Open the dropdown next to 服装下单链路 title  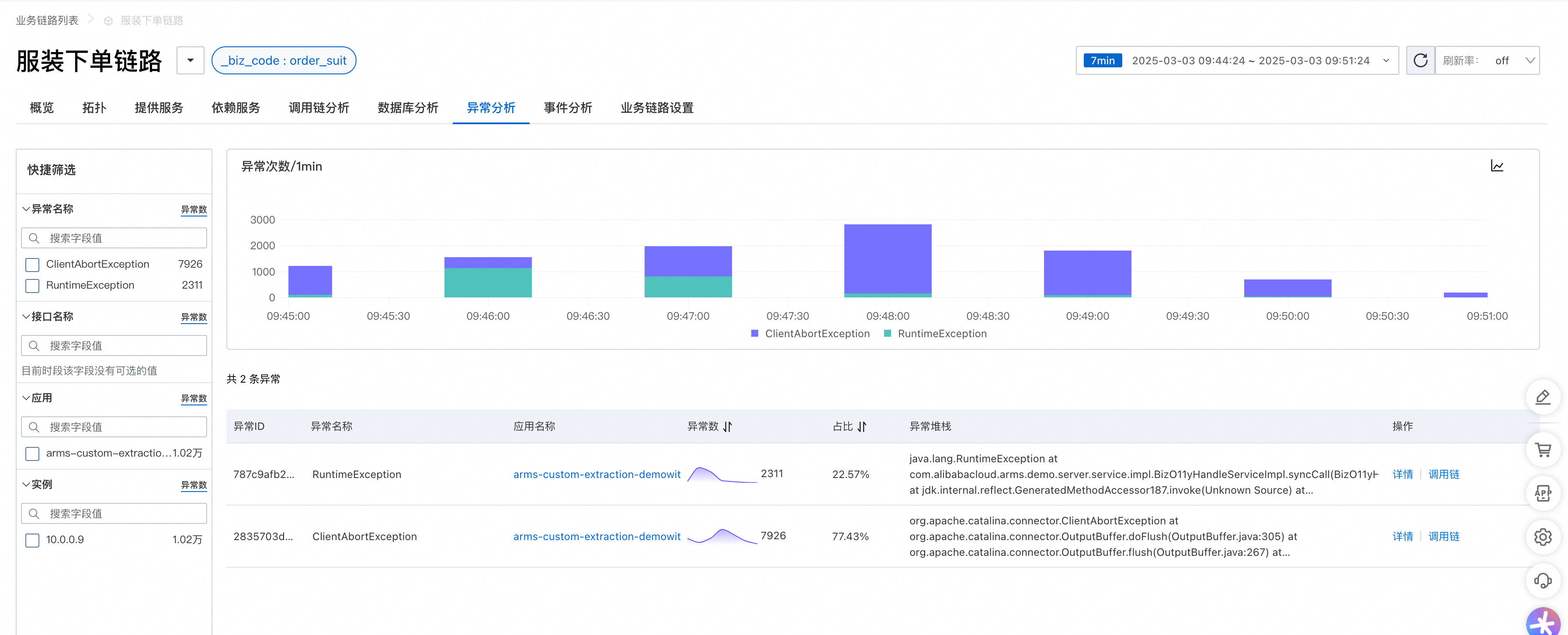191,60
